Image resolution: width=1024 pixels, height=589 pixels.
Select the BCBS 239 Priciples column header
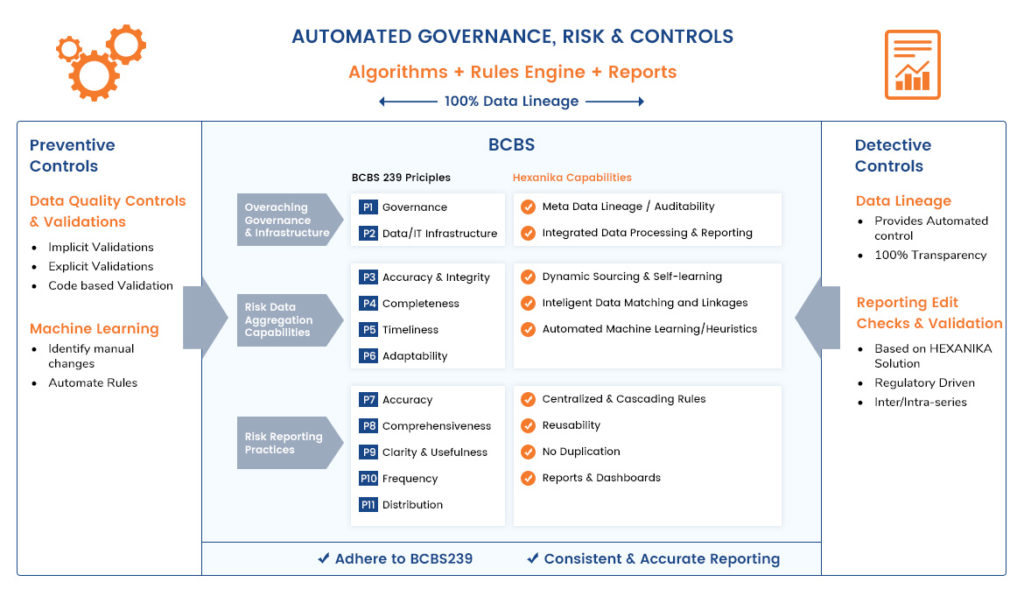pyautogui.click(x=400, y=178)
